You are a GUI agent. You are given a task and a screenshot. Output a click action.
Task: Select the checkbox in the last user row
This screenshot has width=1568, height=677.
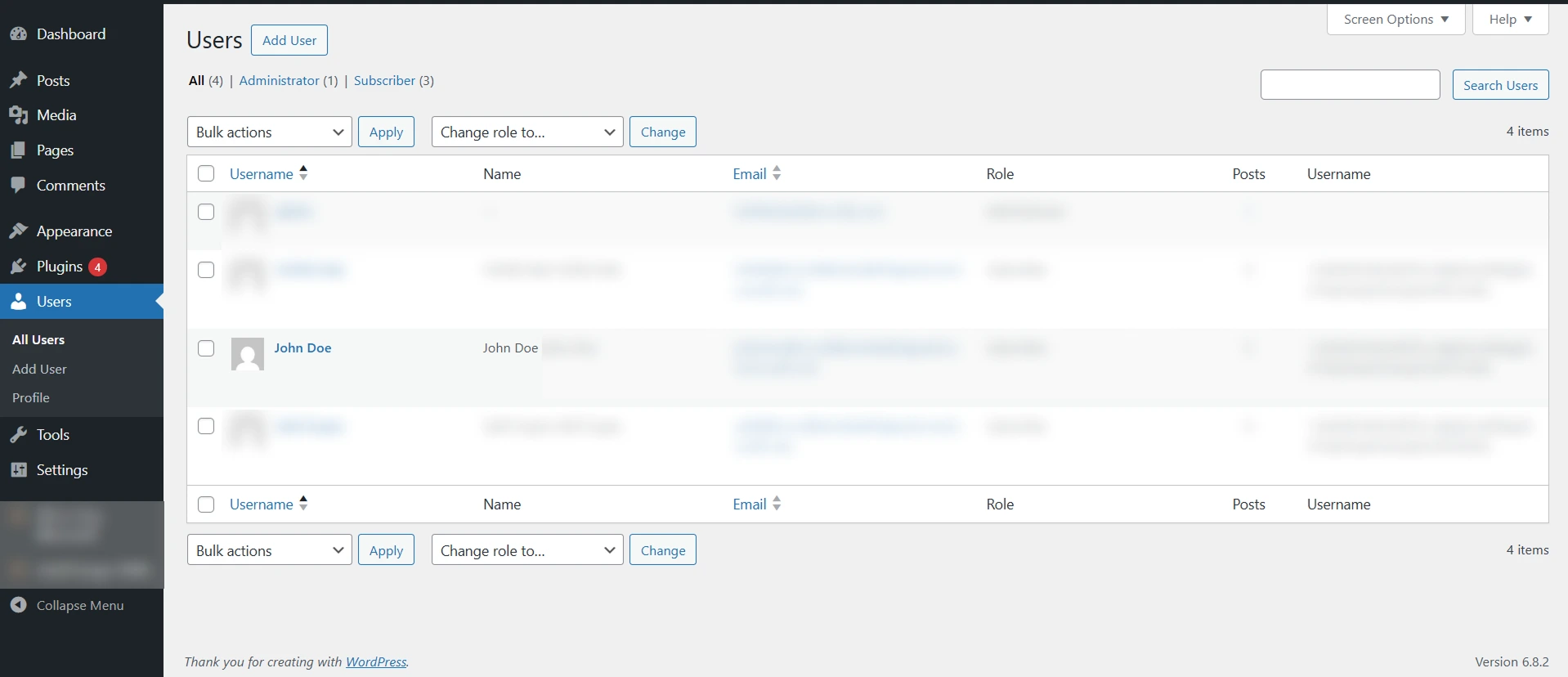206,426
